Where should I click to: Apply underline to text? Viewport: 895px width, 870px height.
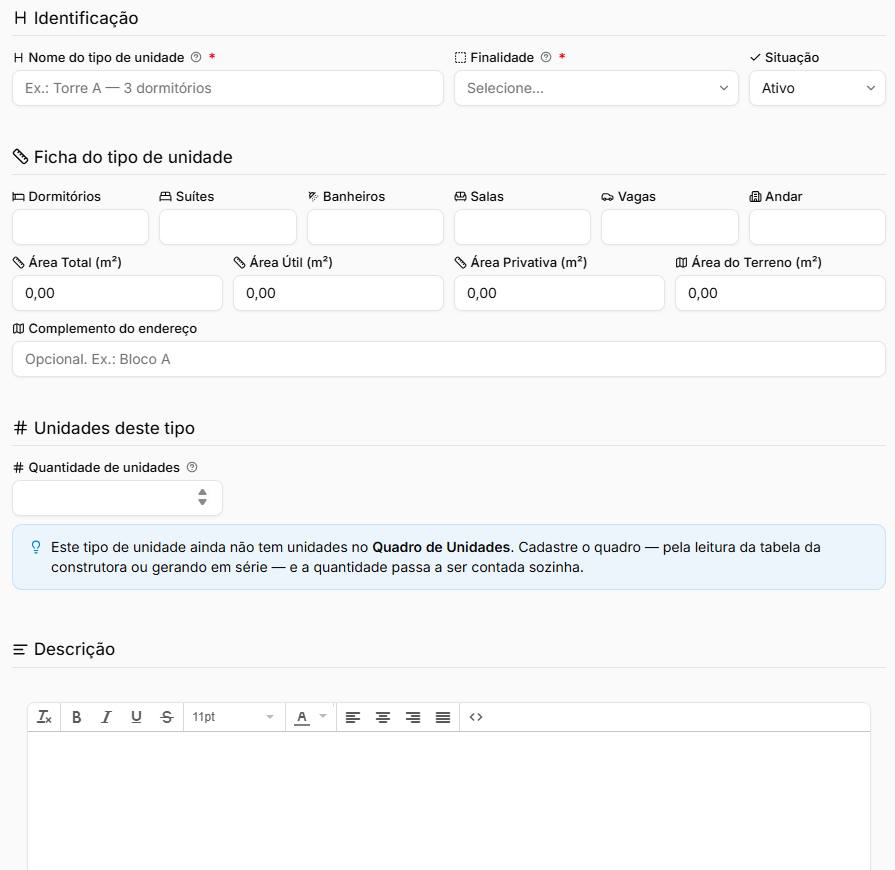coord(136,717)
